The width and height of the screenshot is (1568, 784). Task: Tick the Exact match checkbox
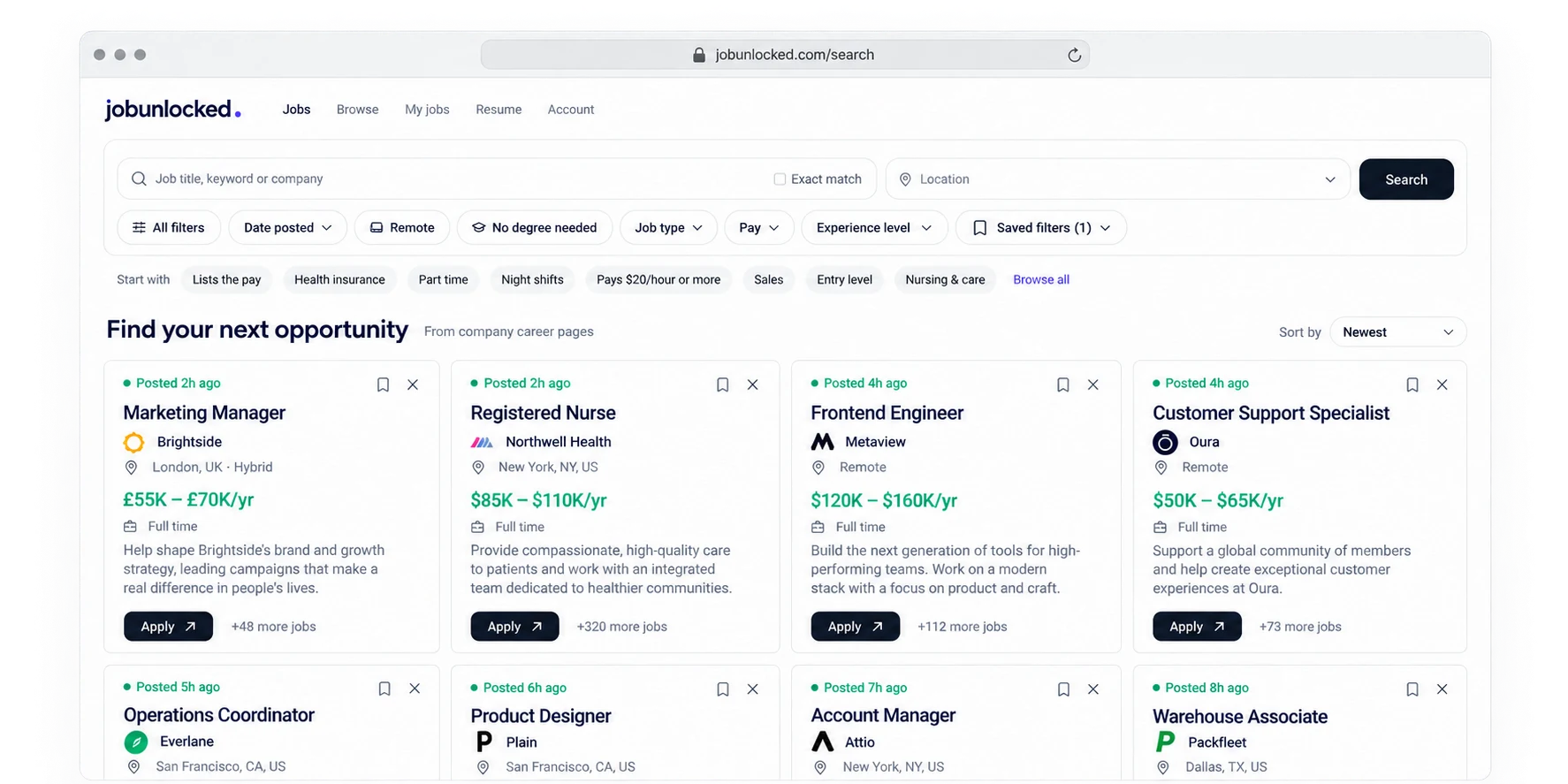(780, 179)
